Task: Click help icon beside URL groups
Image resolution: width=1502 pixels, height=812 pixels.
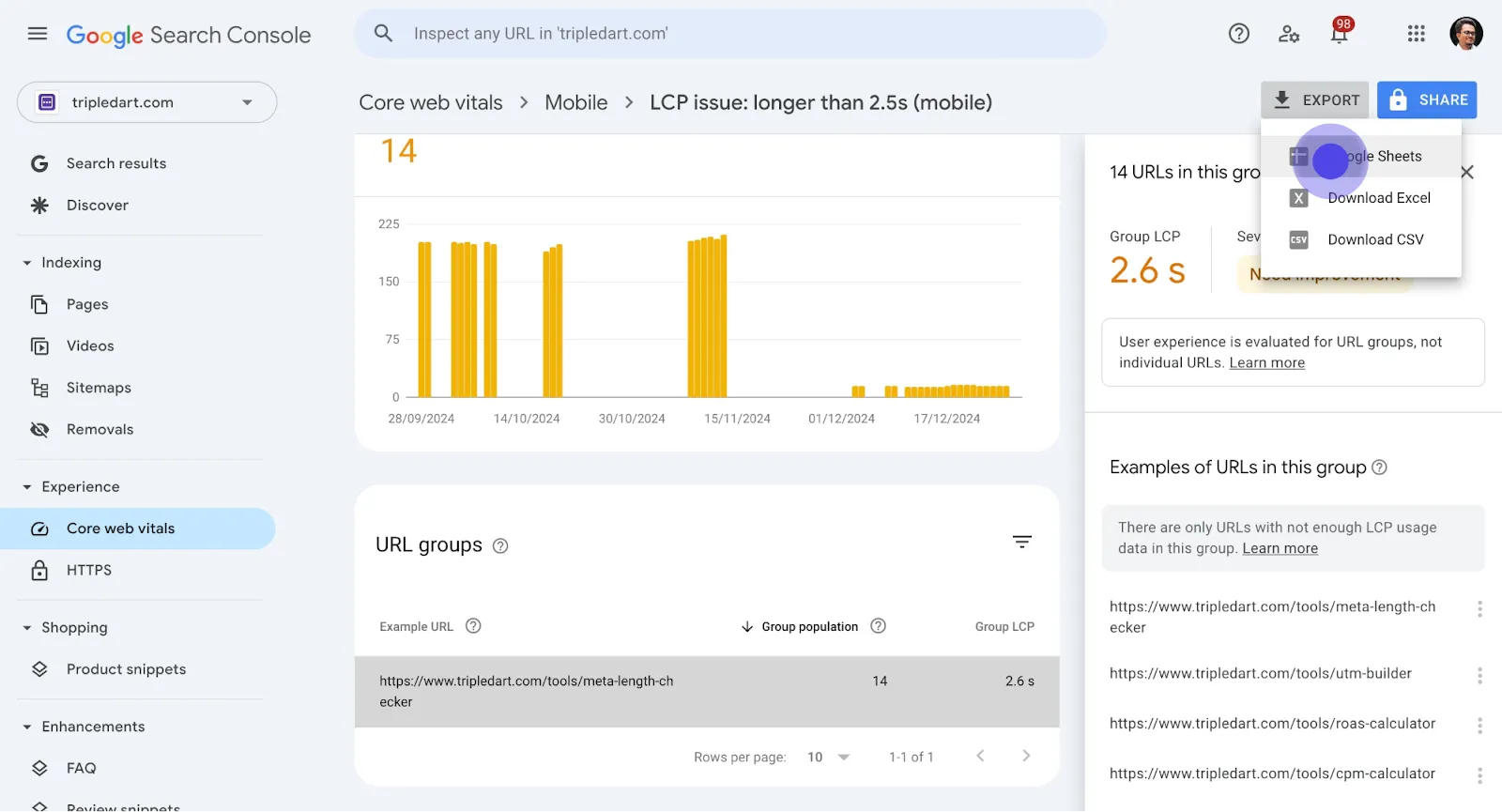Action: (x=500, y=545)
